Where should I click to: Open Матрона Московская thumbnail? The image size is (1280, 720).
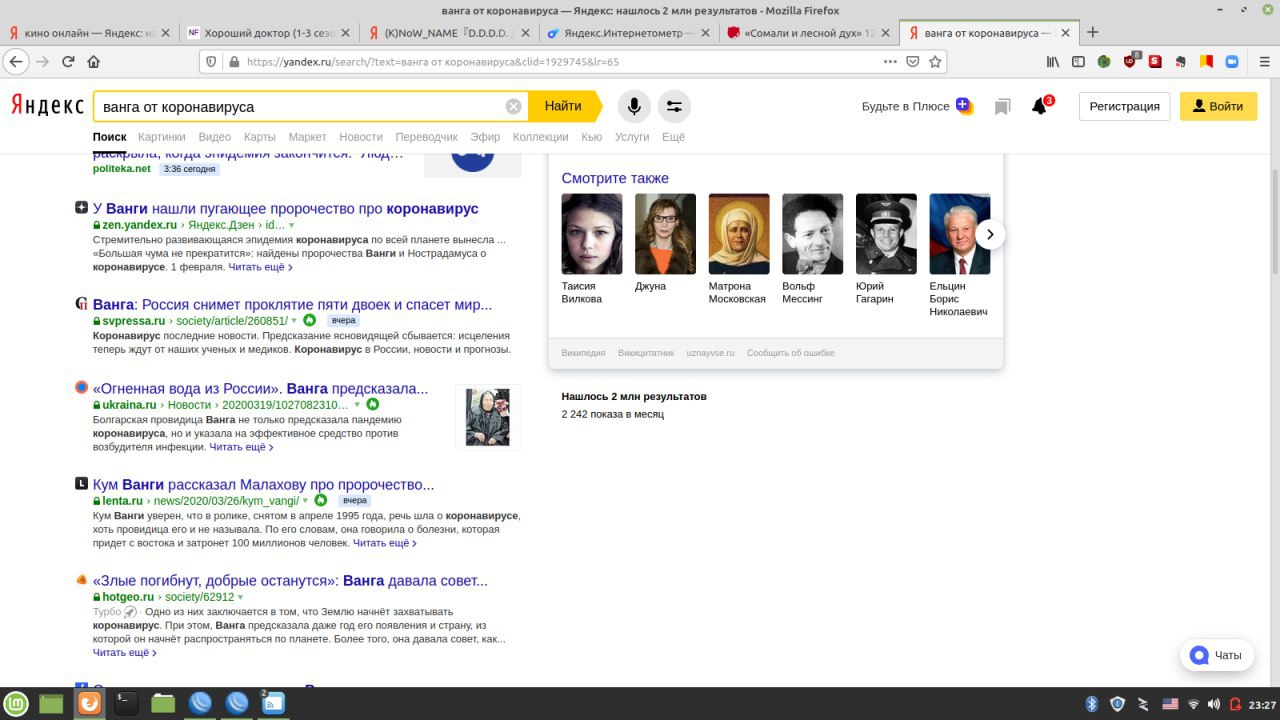coord(739,234)
